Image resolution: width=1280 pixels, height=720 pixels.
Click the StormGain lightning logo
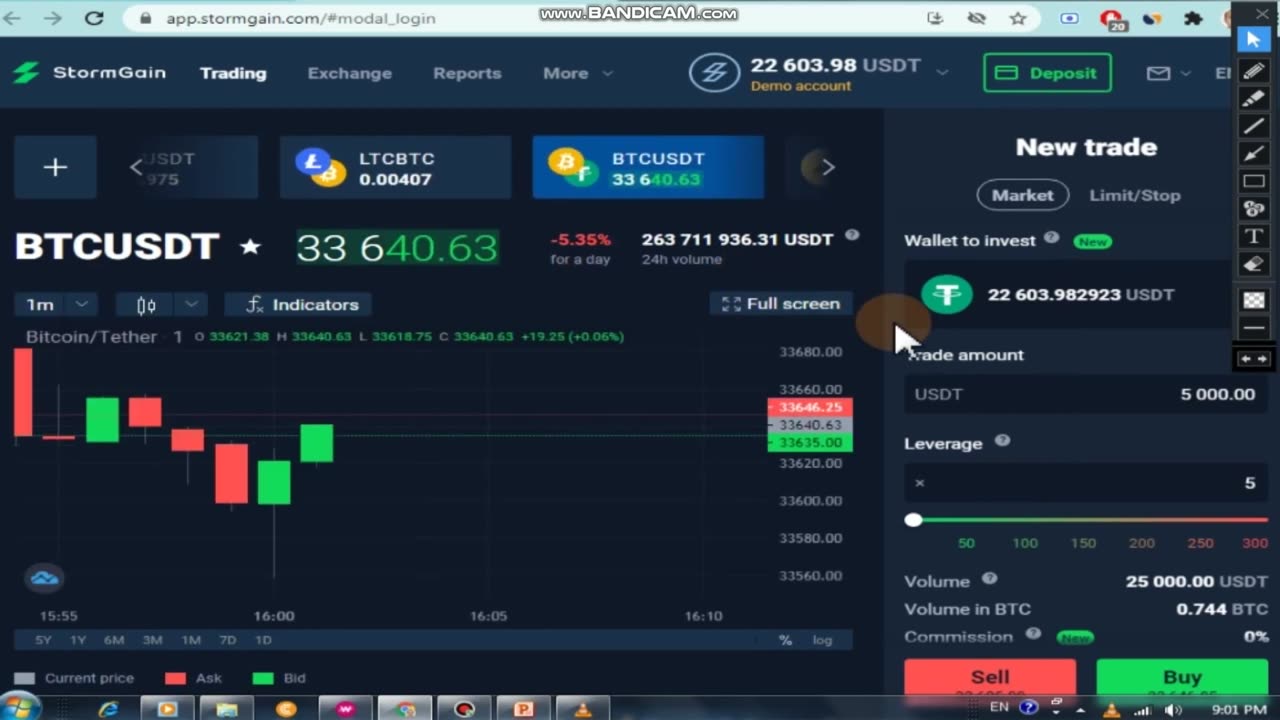[x=25, y=73]
